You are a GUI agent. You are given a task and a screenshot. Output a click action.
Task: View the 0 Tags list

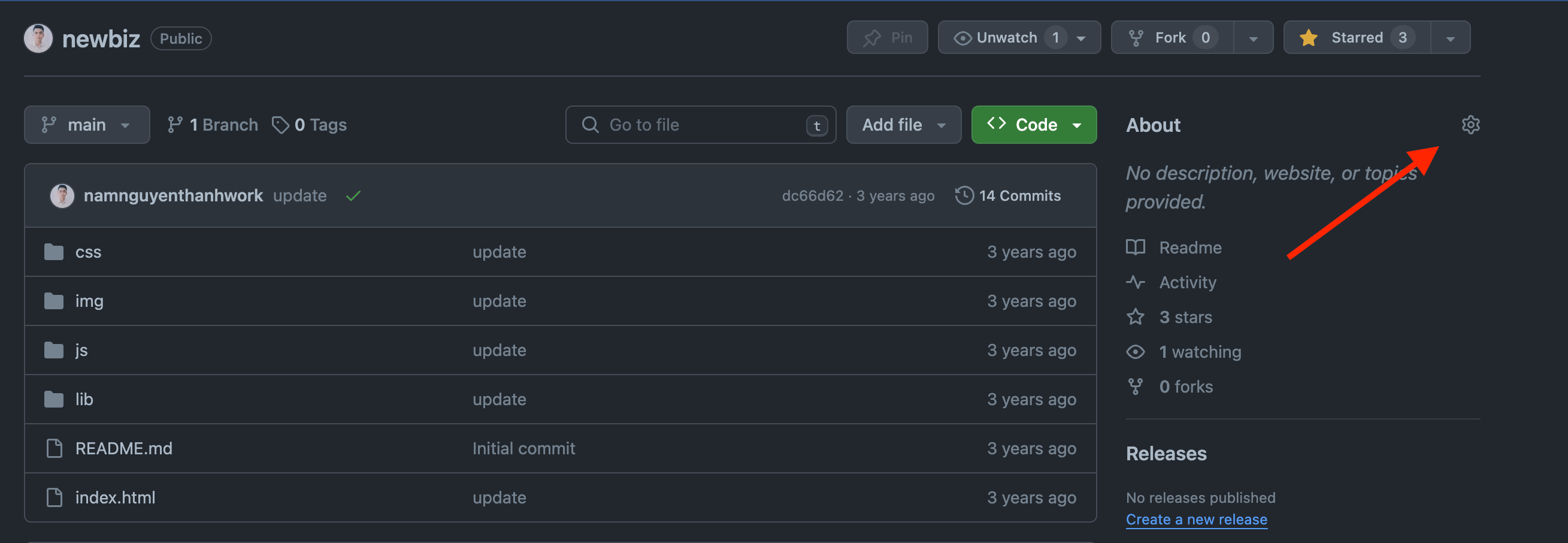point(309,125)
